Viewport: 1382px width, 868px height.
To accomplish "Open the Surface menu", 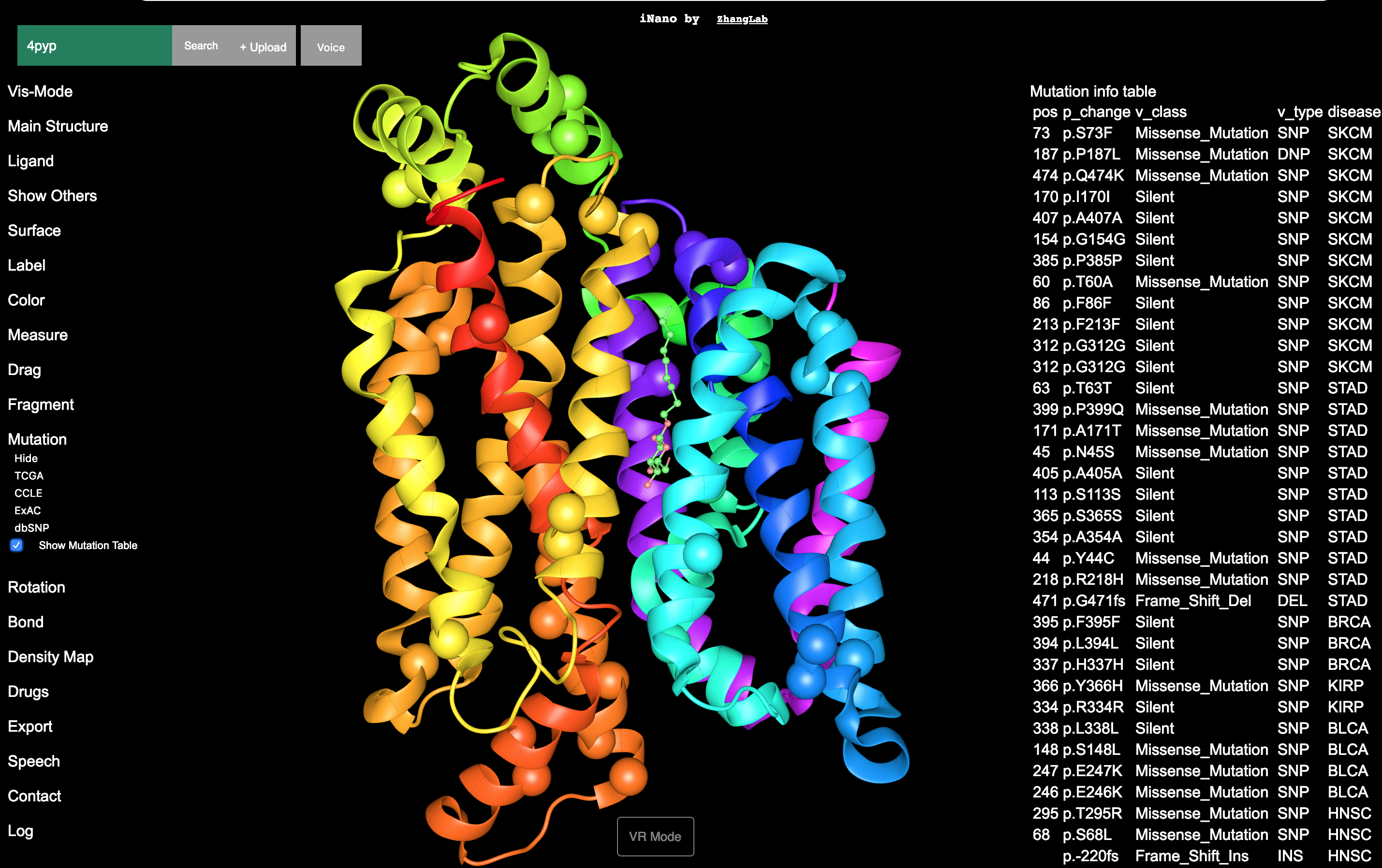I will tap(34, 231).
